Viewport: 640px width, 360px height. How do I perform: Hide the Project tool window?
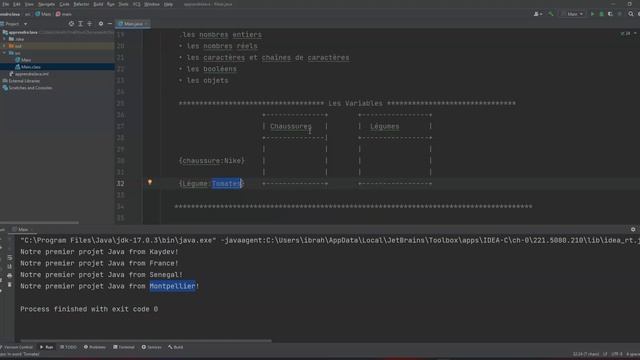[x=110, y=24]
